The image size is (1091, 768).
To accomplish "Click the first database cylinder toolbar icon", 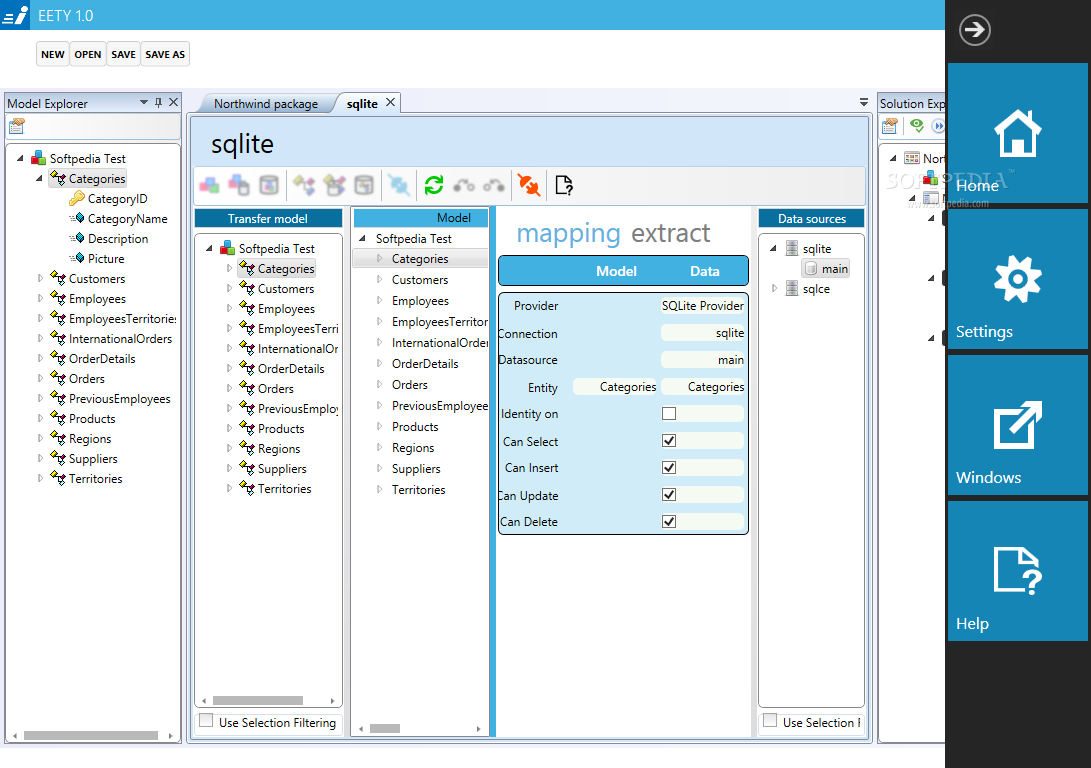I will [x=269, y=185].
